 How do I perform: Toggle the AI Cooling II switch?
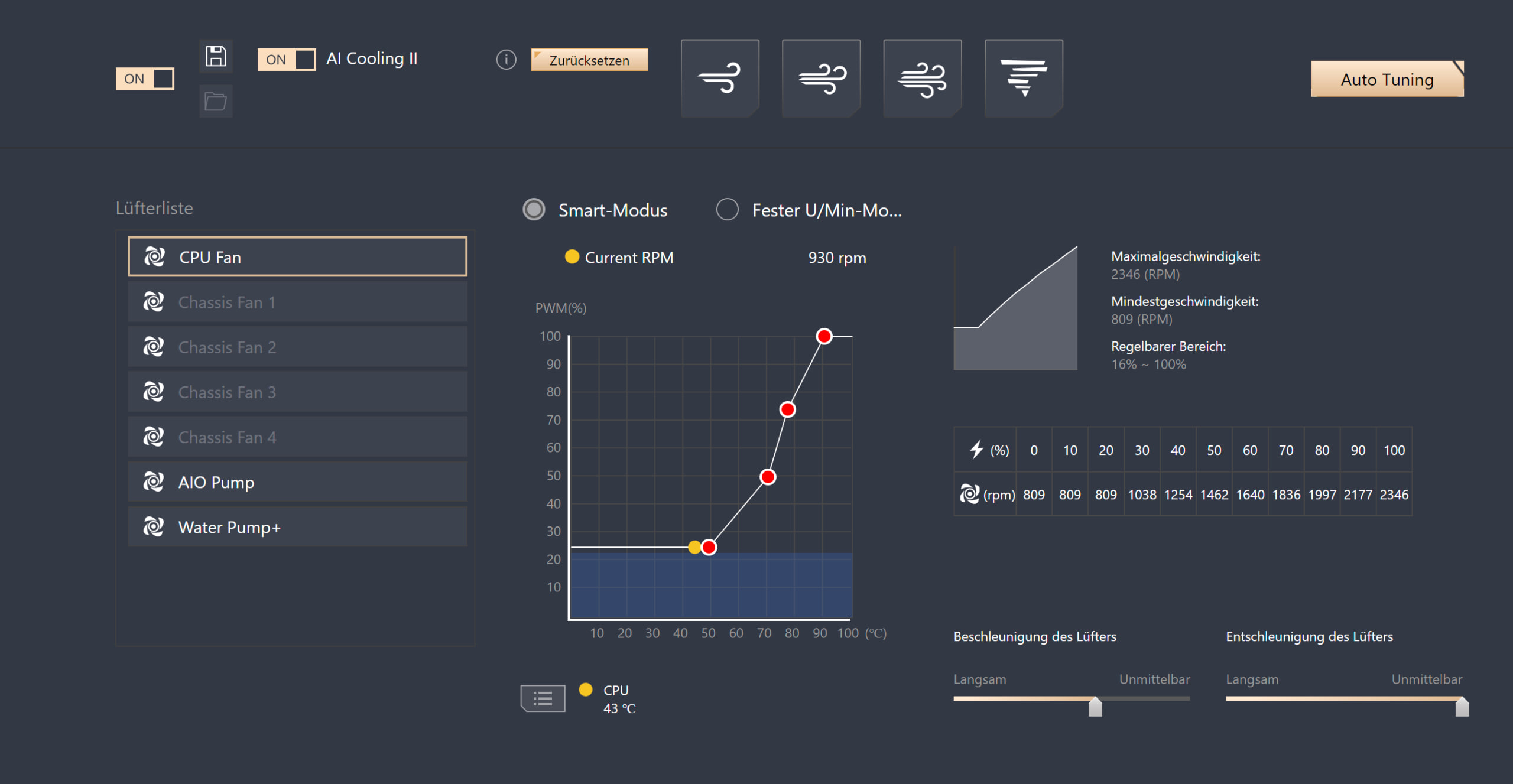287,60
